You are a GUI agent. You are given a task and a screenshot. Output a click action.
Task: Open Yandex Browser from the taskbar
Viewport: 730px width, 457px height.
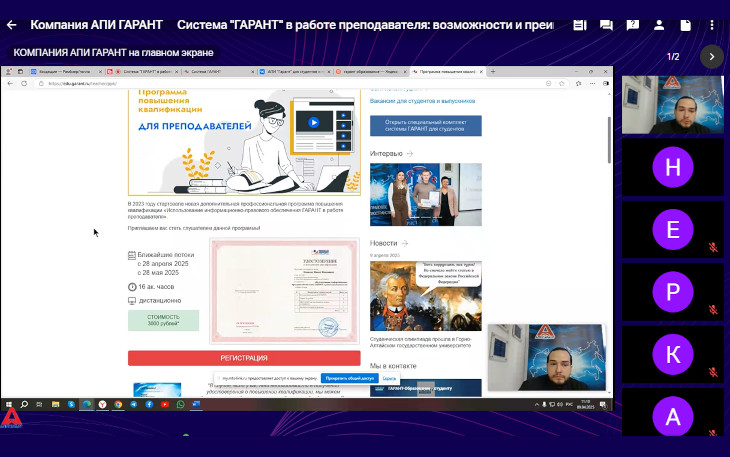point(102,404)
